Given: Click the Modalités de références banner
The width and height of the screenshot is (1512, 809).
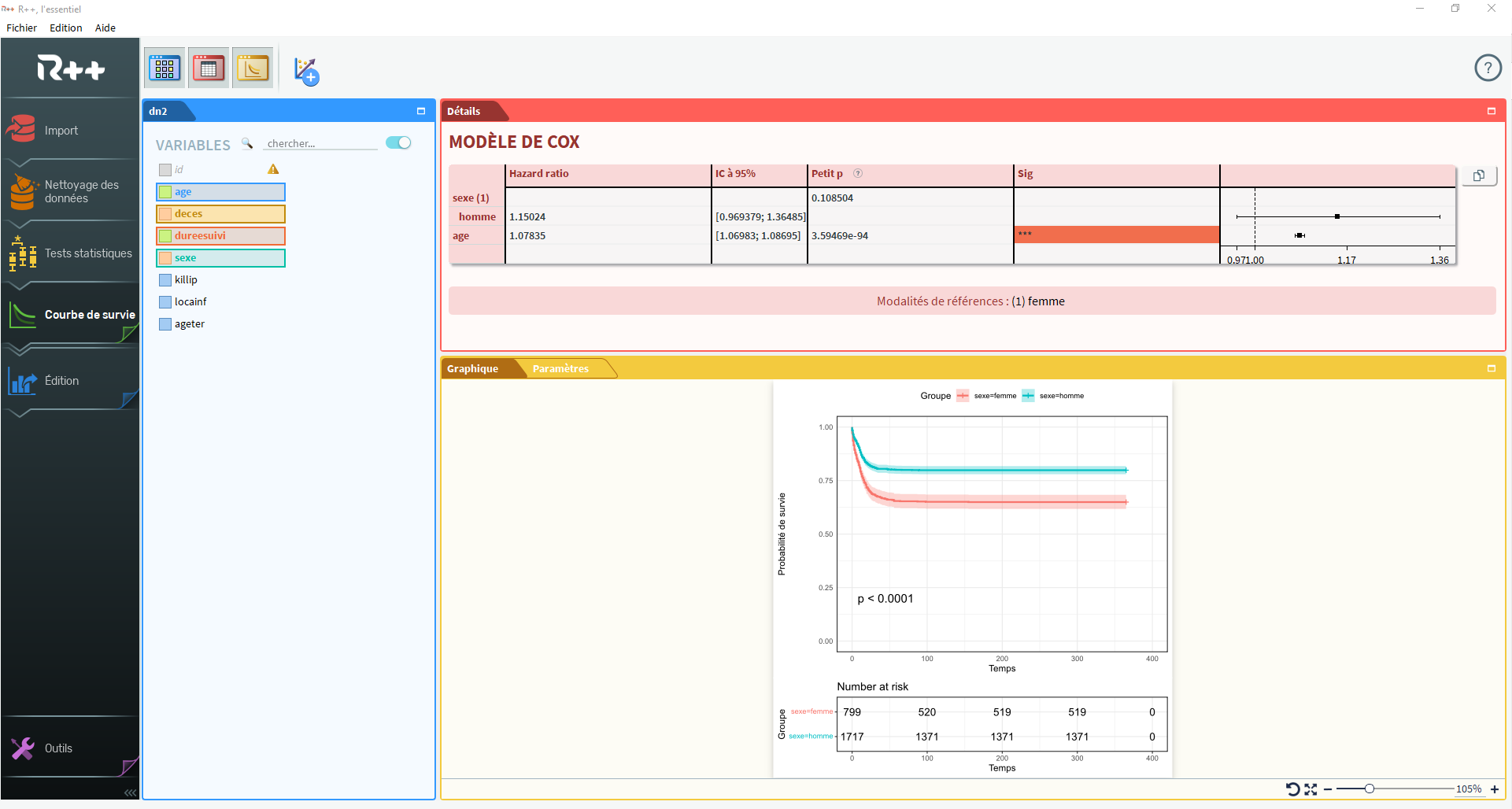Looking at the screenshot, I should pyautogui.click(x=971, y=301).
